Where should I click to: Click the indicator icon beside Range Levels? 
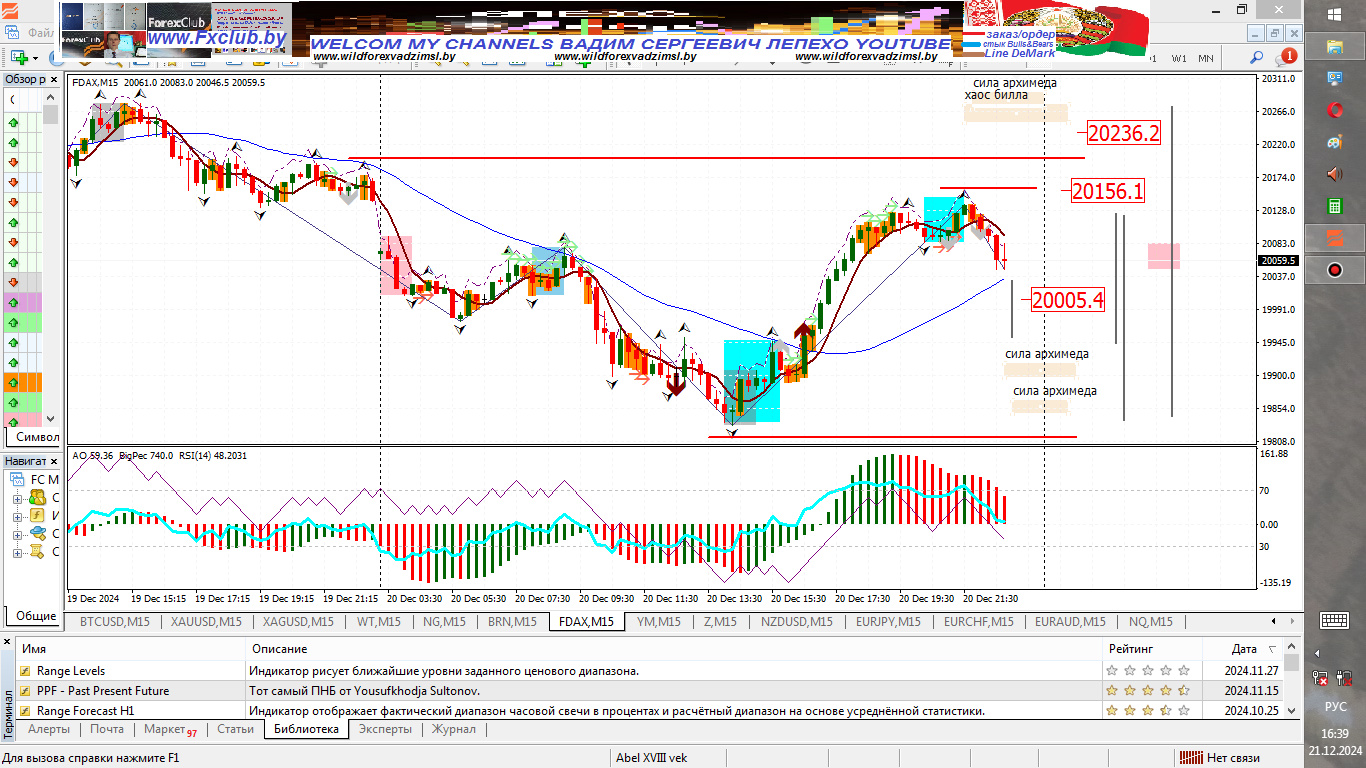click(26, 671)
